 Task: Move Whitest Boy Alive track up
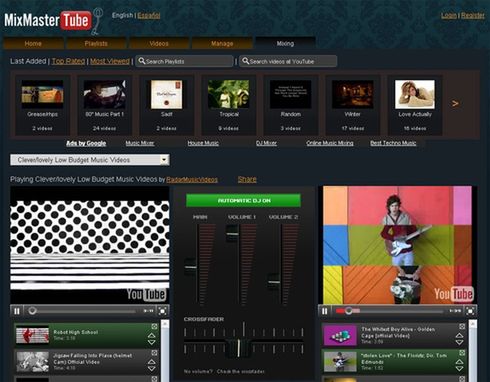[459, 335]
